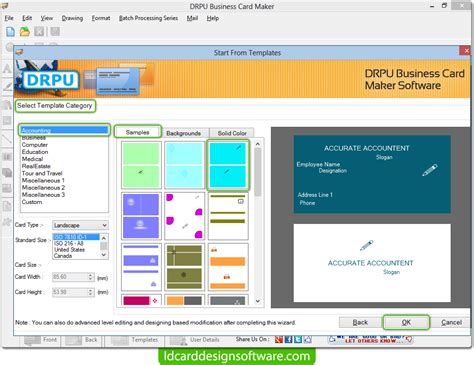Select the olive stripes white template
The width and height of the screenshot is (474, 365).
coord(228,216)
